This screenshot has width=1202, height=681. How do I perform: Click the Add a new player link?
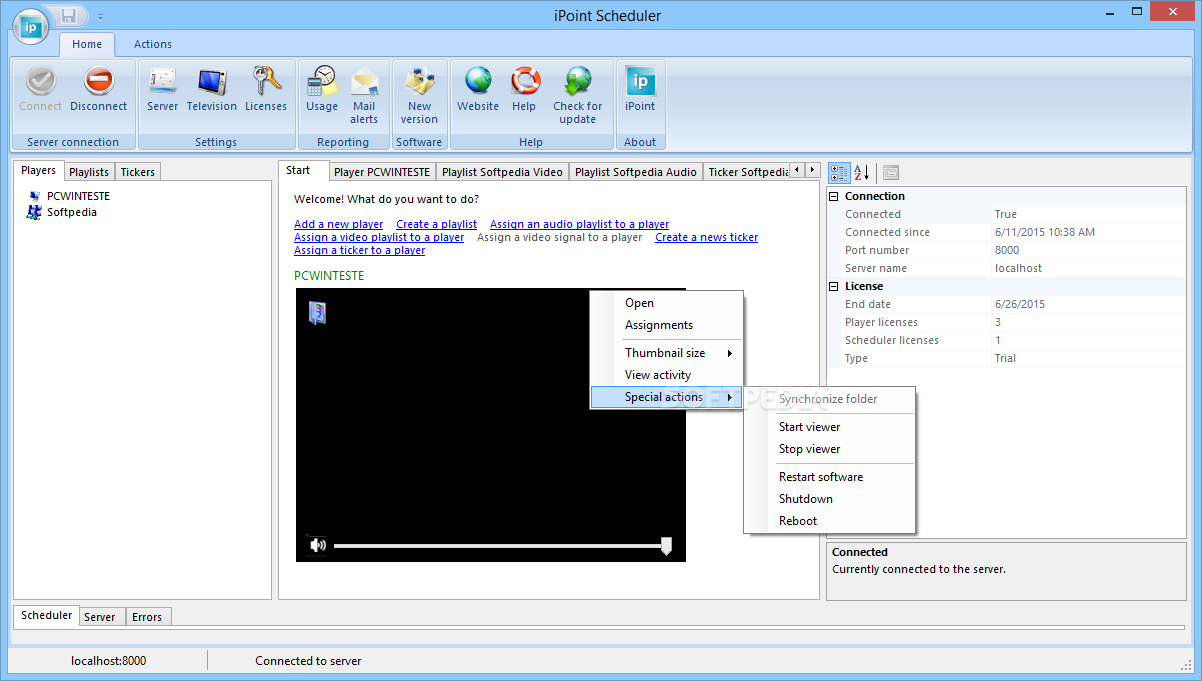[x=338, y=224]
